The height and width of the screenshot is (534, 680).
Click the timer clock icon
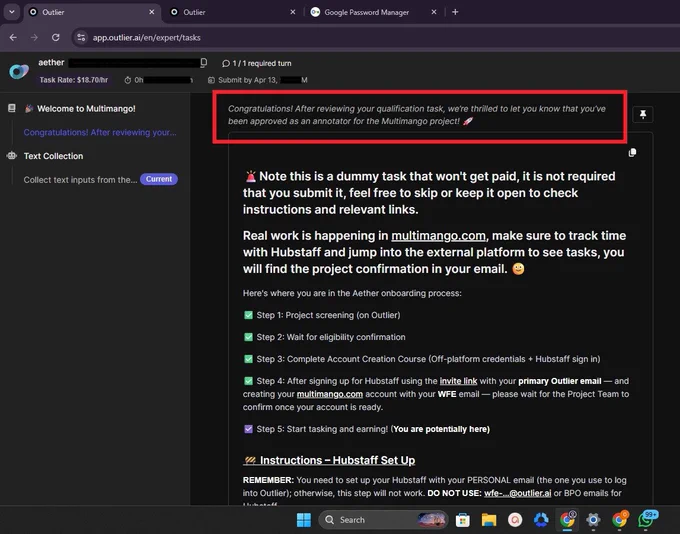(128, 80)
